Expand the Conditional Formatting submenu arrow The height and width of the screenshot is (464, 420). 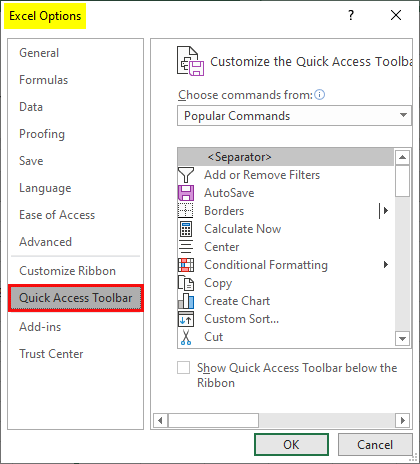[x=386, y=265]
